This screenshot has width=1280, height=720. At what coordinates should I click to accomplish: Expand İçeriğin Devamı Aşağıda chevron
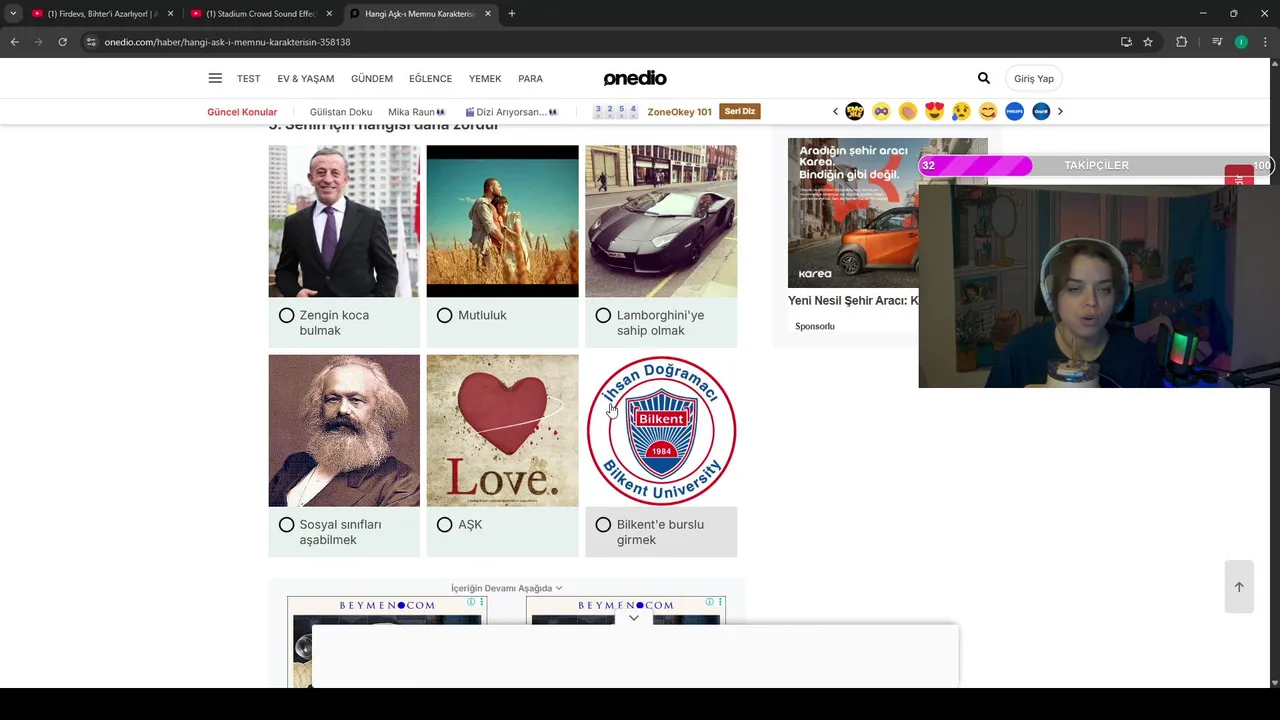(x=559, y=588)
